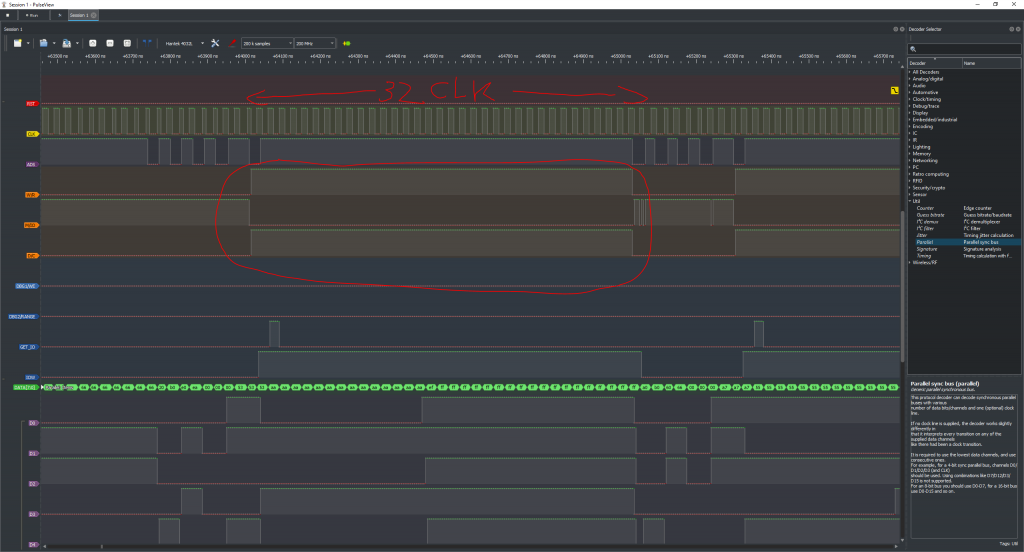This screenshot has height=552, width=1024.
Task: Click the Decoder Selector float icon
Action: [1012, 29]
